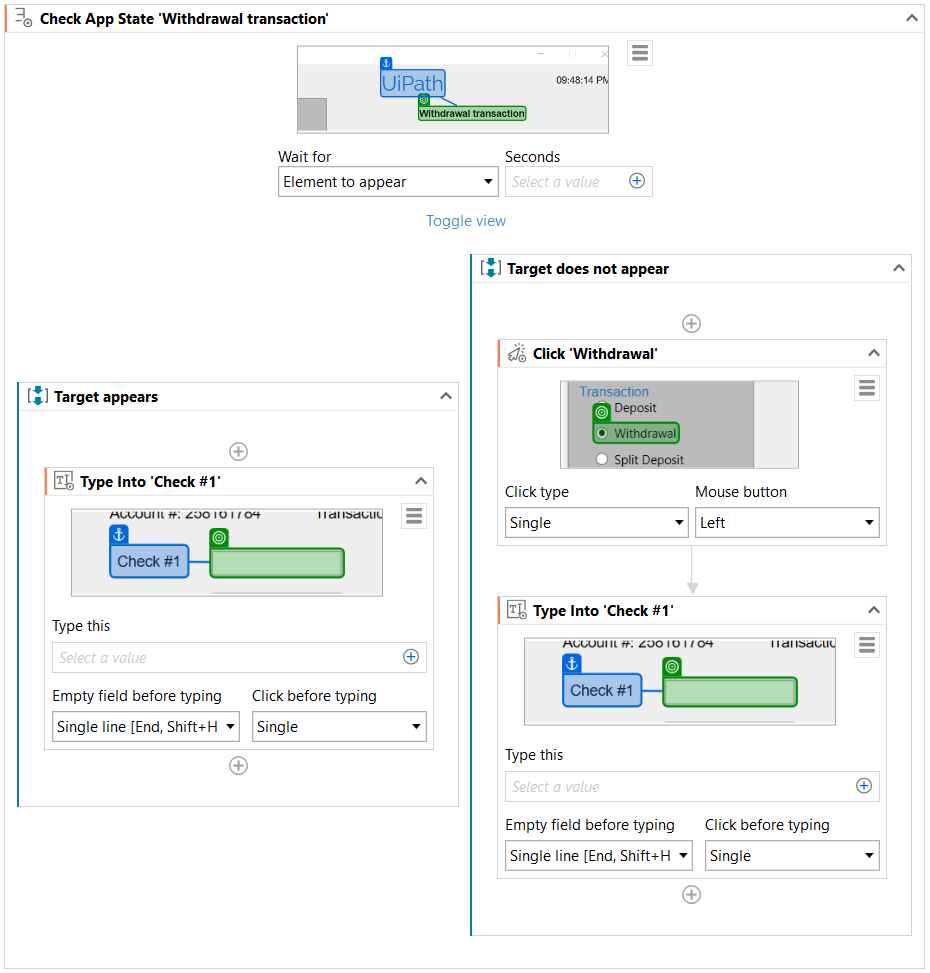930x973 pixels.
Task: Click the Toggle view link
Action: click(x=466, y=220)
